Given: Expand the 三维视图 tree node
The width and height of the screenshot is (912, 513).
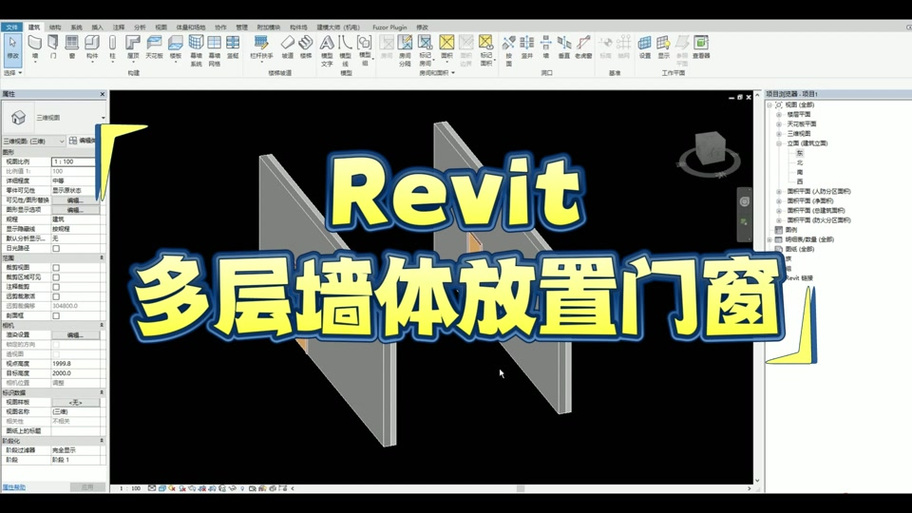Looking at the screenshot, I should (x=779, y=134).
